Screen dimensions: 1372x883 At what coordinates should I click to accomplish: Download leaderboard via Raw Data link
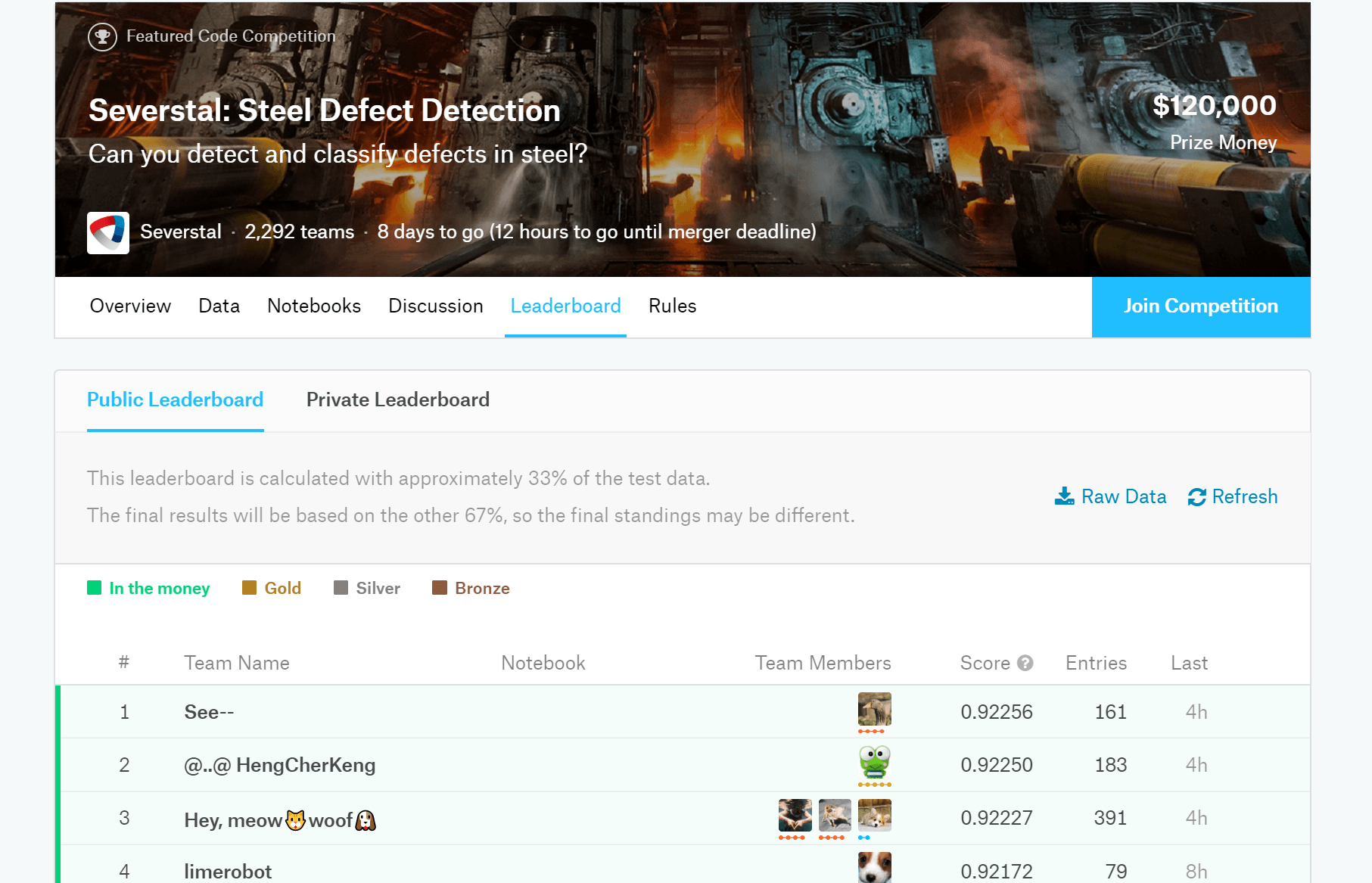(x=1124, y=496)
